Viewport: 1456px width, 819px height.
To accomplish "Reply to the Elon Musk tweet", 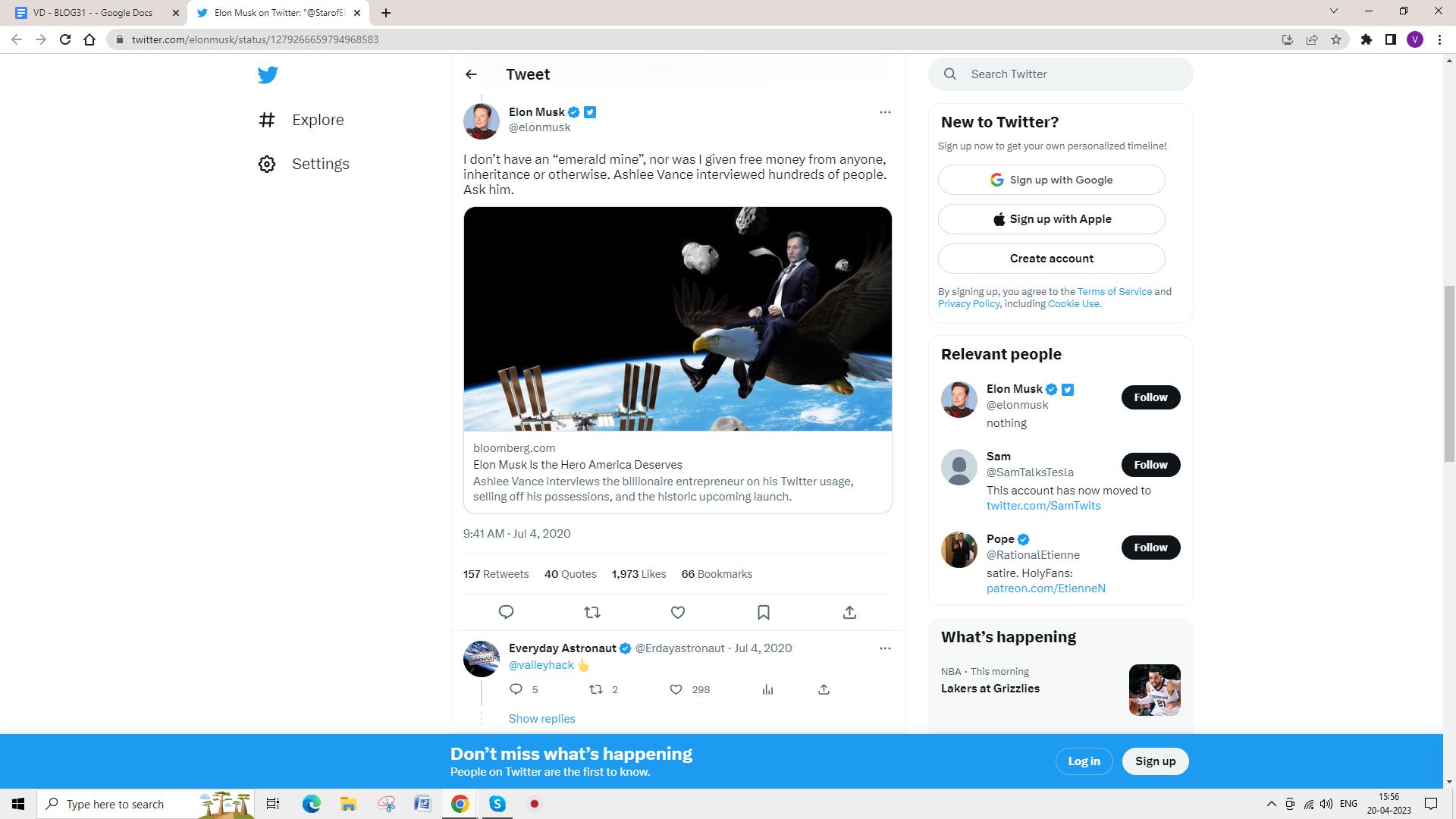I will click(x=507, y=612).
